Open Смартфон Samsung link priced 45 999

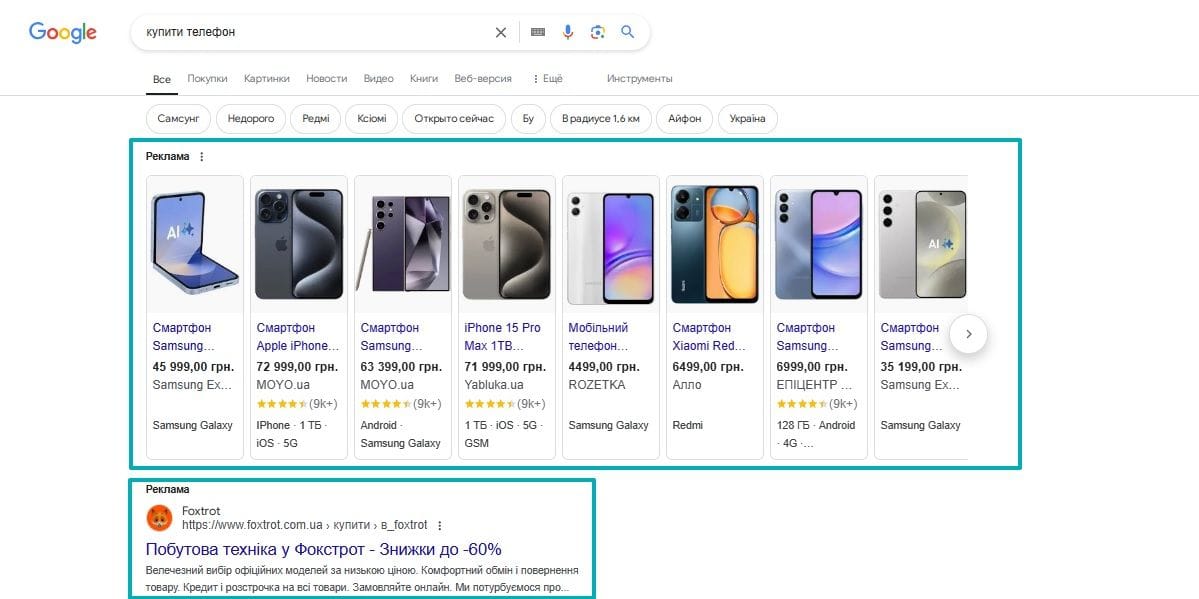click(184, 337)
